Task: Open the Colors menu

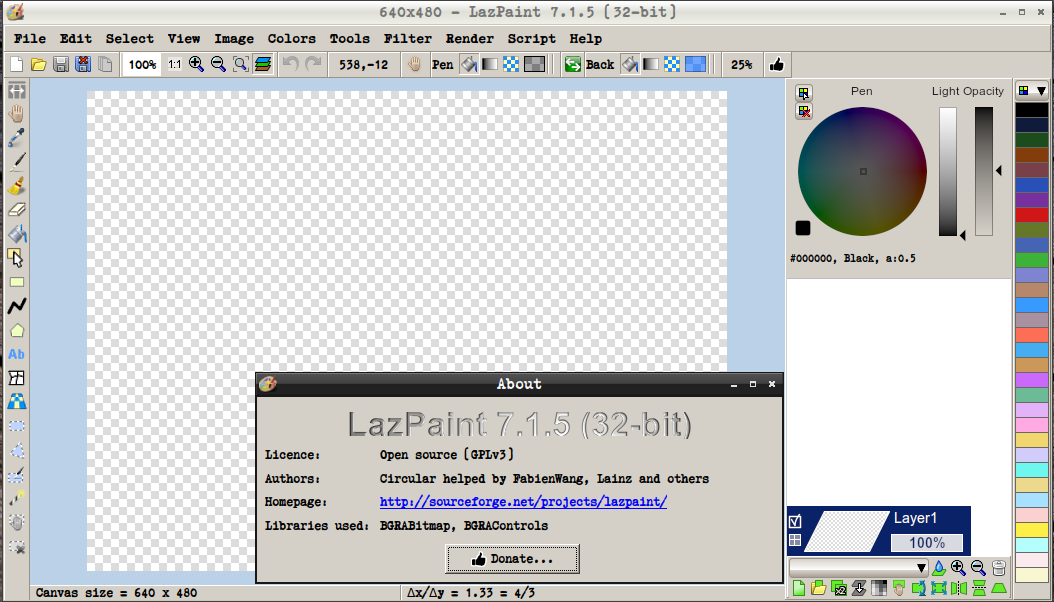Action: tap(292, 39)
